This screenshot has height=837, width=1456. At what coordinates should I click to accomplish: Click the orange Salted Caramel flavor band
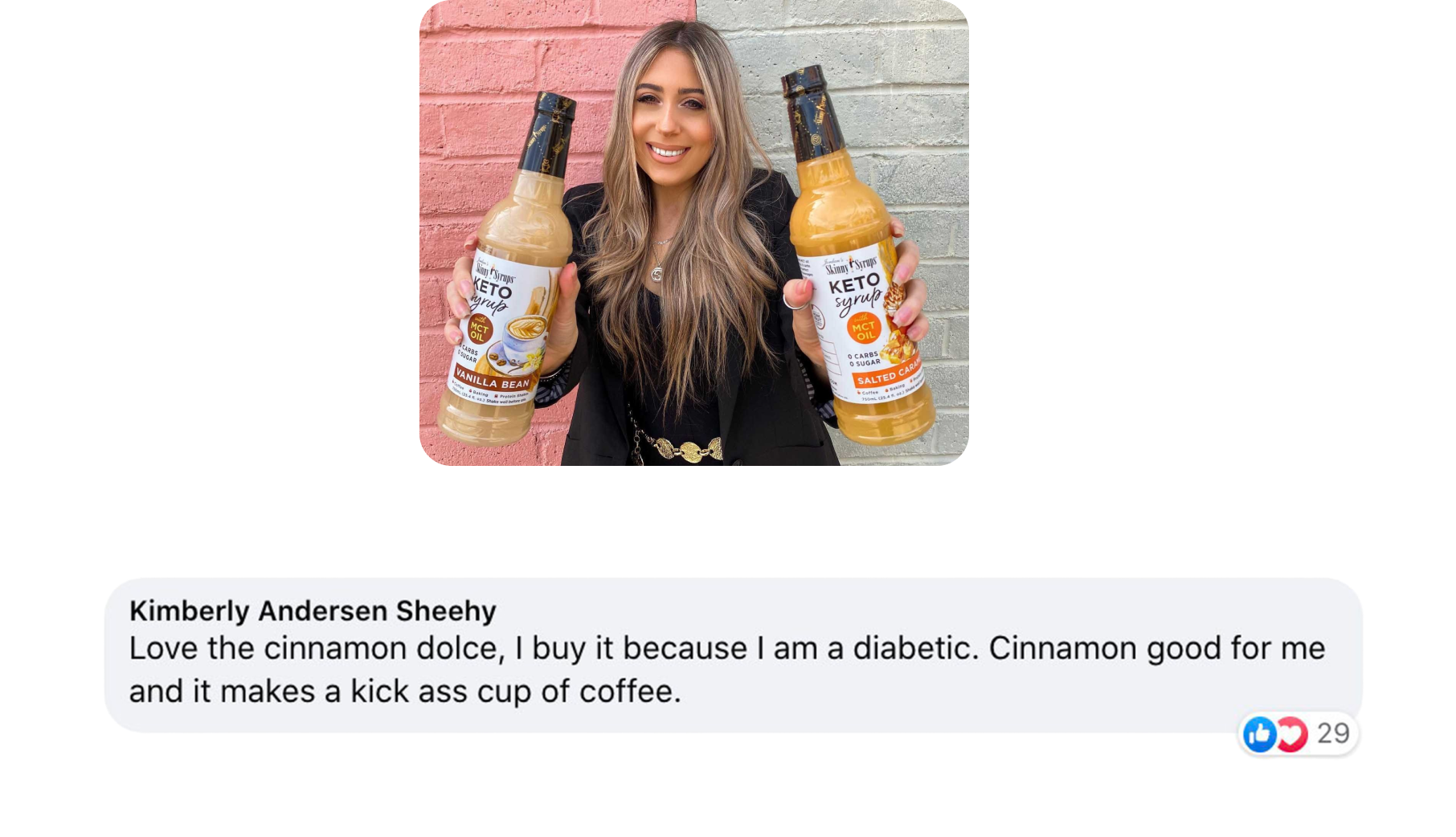[x=887, y=374]
